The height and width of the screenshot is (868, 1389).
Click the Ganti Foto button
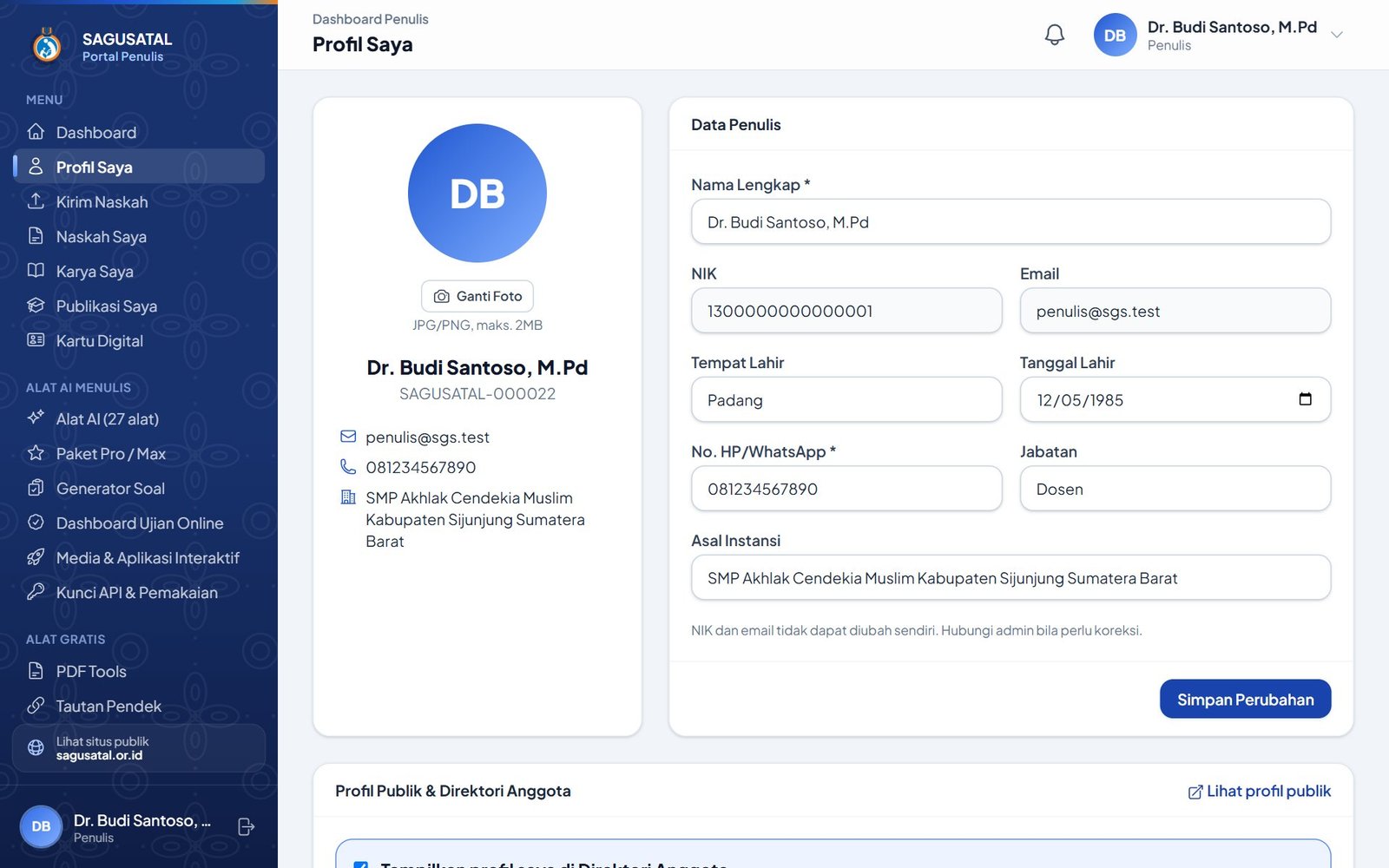pos(477,296)
